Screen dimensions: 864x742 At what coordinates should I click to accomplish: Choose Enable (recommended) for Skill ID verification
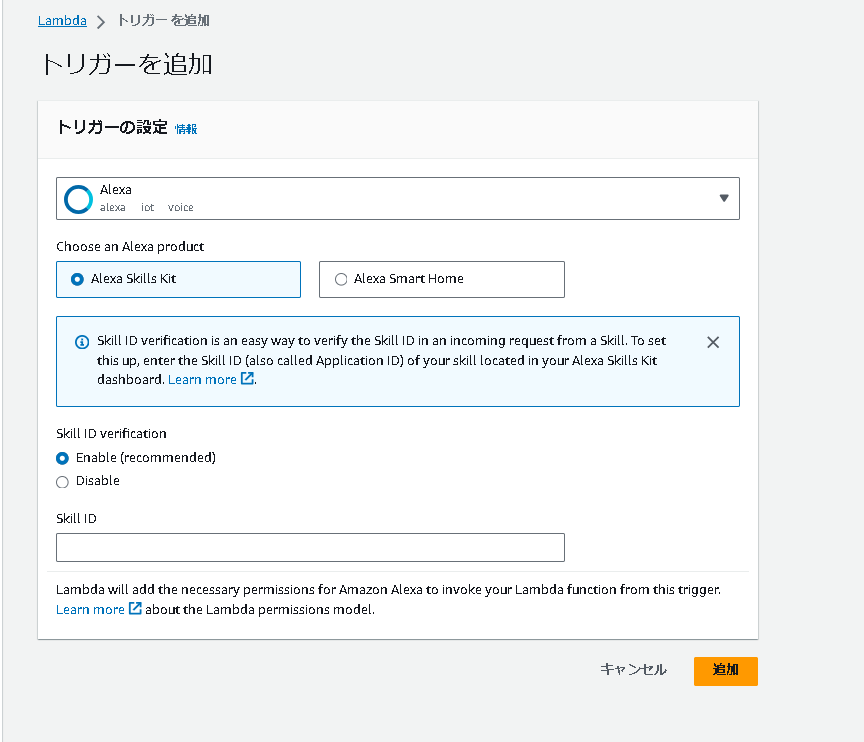pos(63,458)
